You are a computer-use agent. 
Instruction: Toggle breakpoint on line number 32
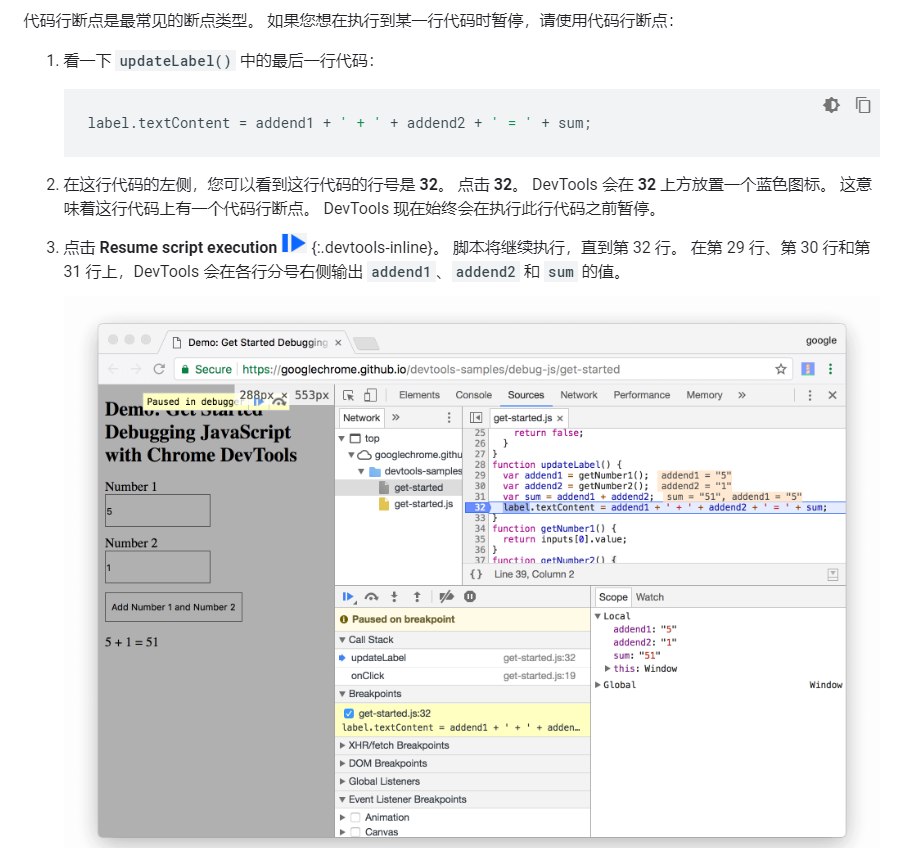click(x=479, y=507)
